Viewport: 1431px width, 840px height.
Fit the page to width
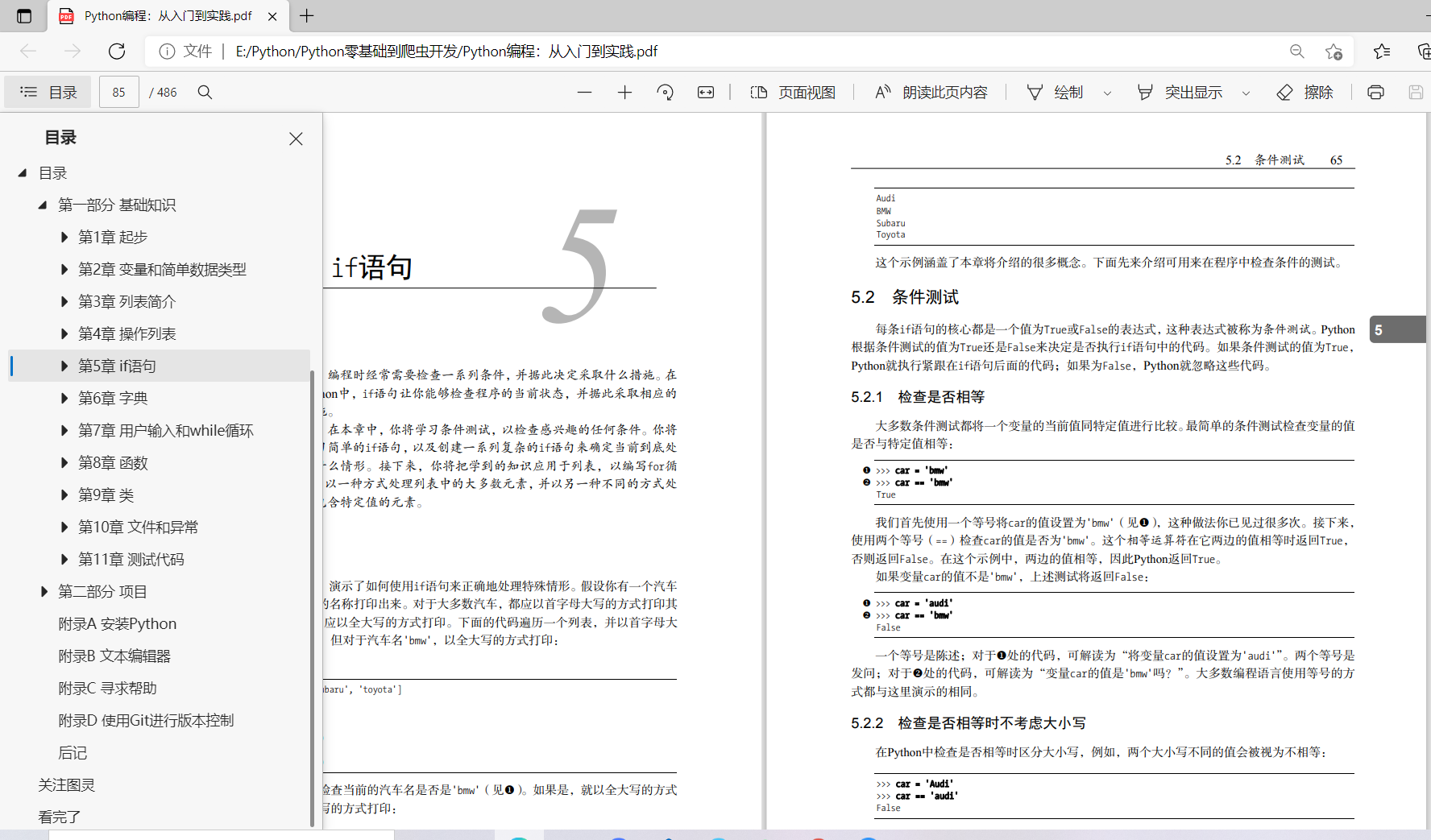706,92
